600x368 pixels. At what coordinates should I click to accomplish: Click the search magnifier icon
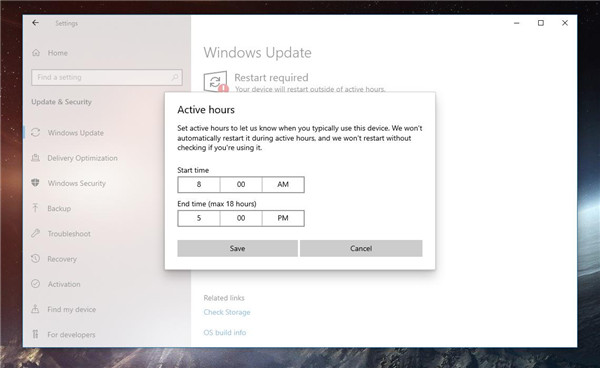pos(174,77)
